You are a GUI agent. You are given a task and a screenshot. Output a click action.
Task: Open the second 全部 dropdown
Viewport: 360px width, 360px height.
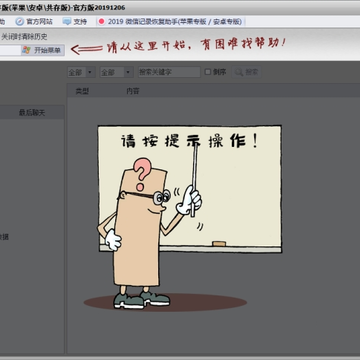click(x=116, y=72)
